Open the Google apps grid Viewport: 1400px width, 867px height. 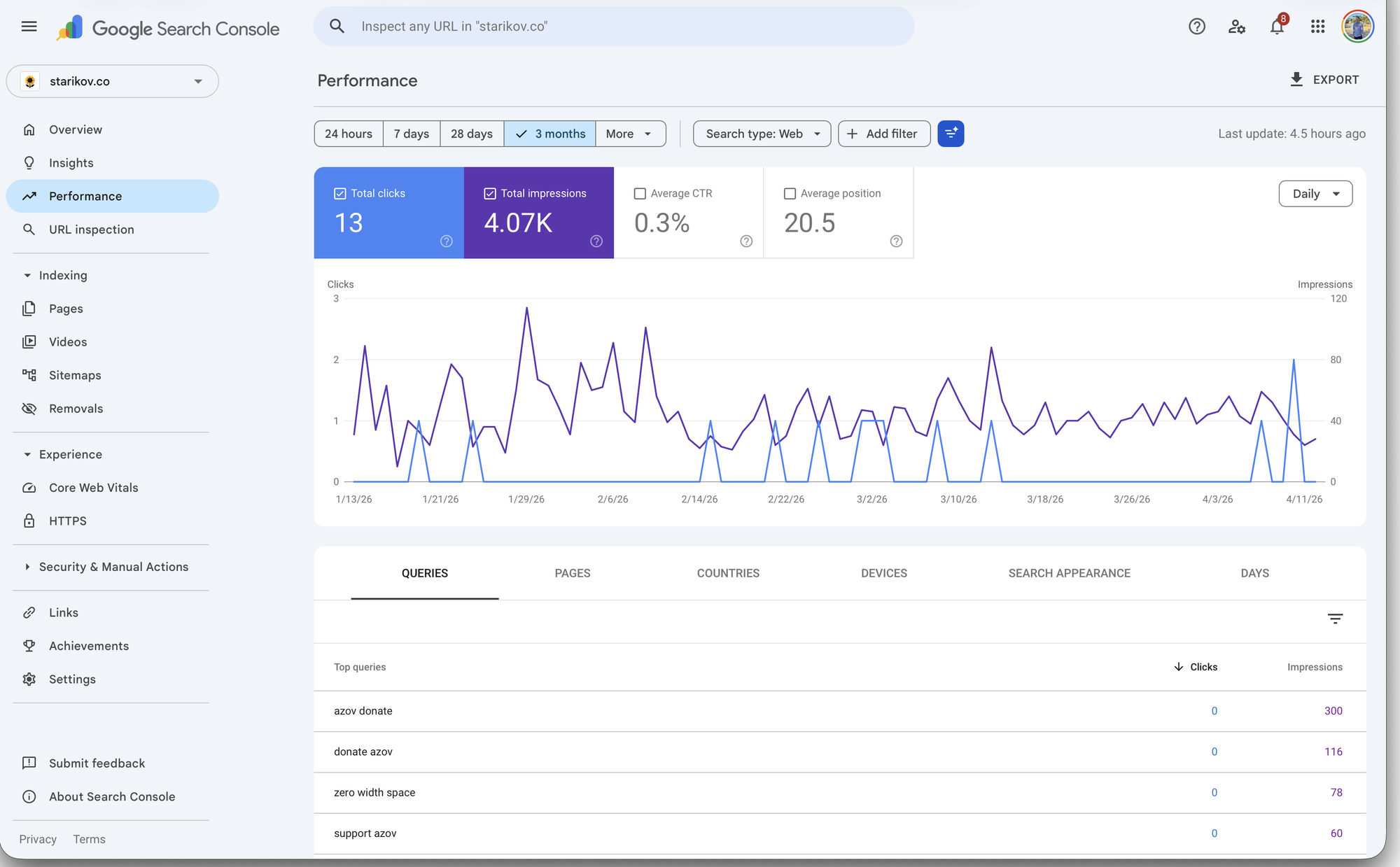pyautogui.click(x=1317, y=27)
